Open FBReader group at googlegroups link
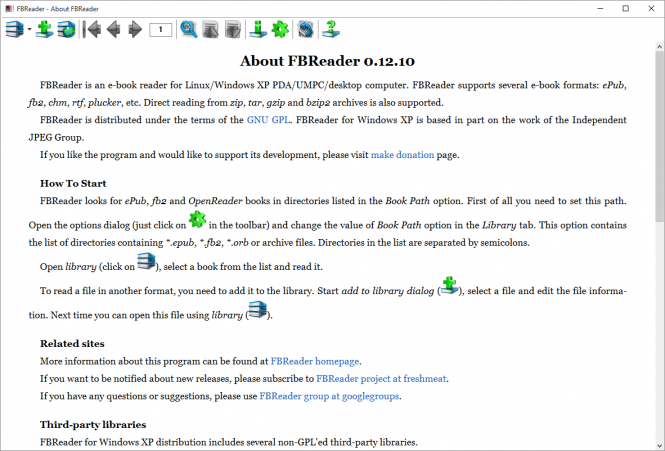 329,396
